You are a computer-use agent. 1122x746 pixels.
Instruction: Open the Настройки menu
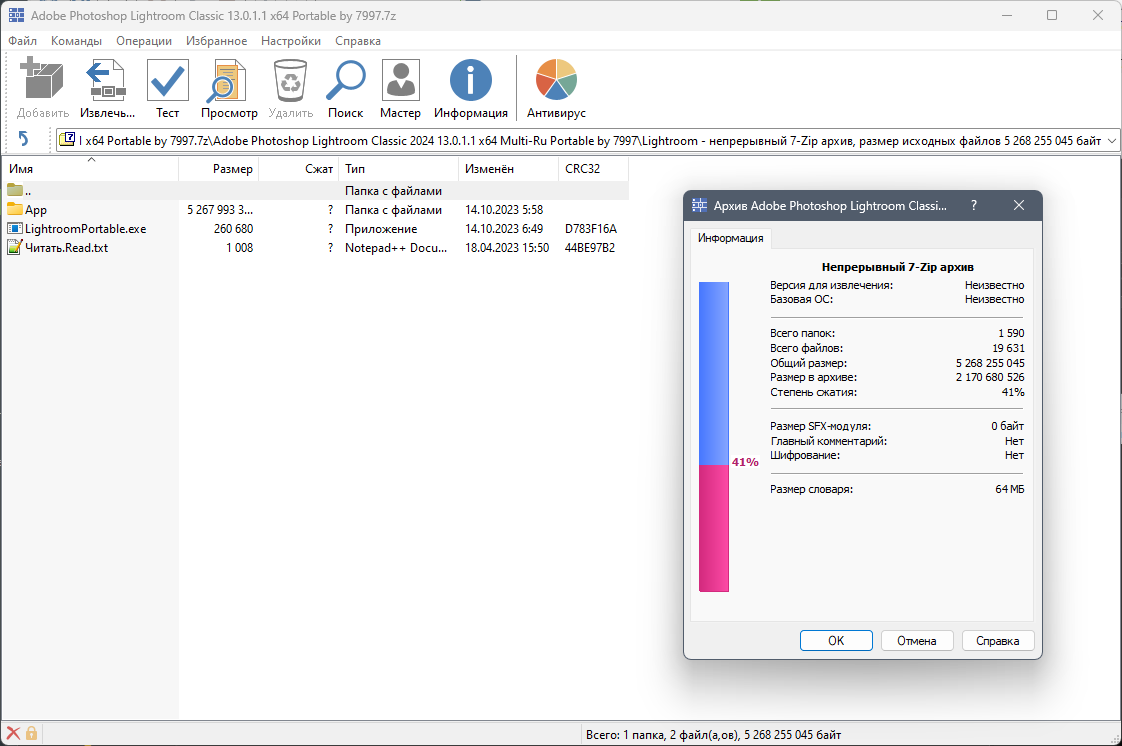pyautogui.click(x=290, y=40)
